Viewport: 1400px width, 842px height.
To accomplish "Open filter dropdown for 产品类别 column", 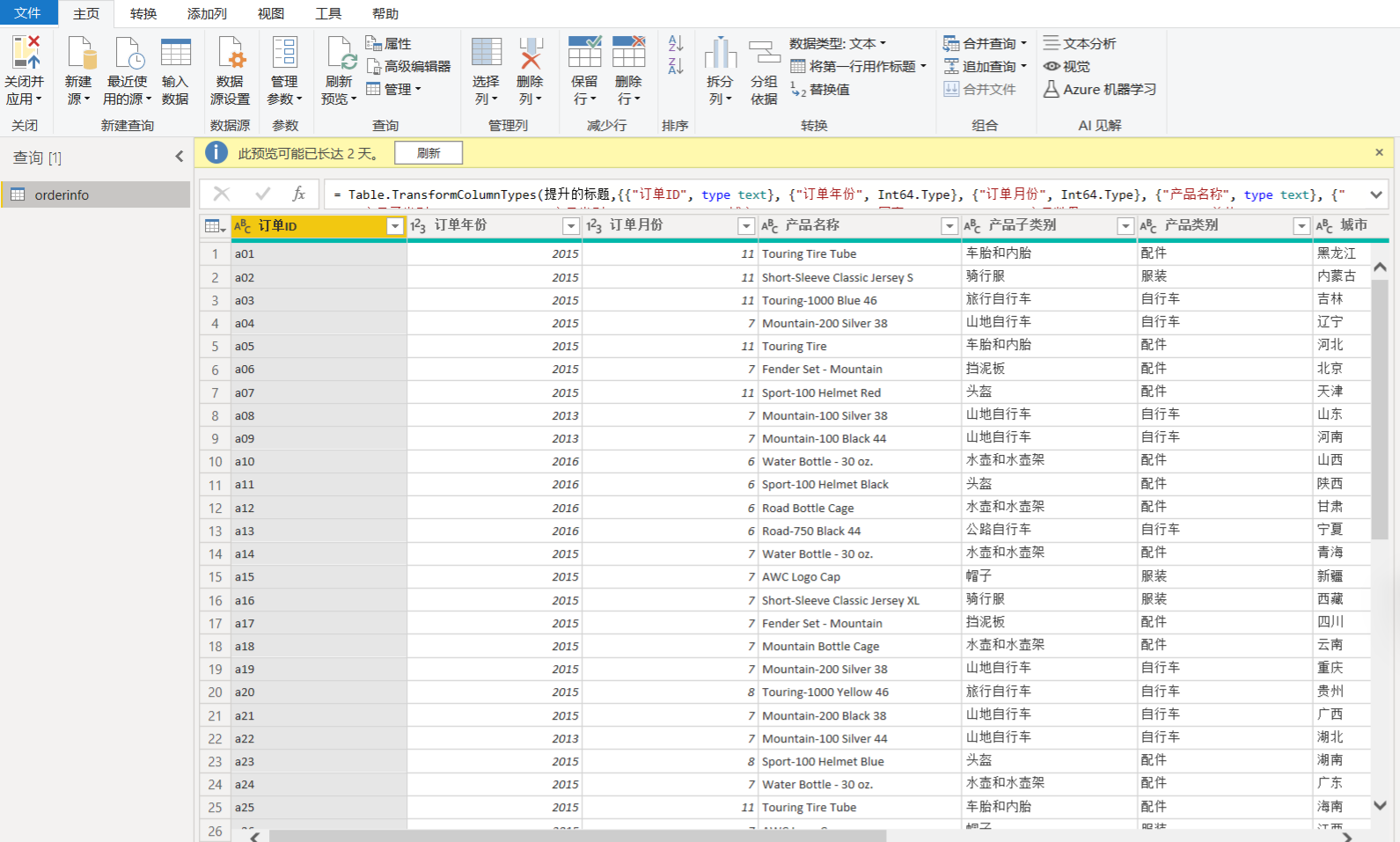I will tap(1301, 226).
